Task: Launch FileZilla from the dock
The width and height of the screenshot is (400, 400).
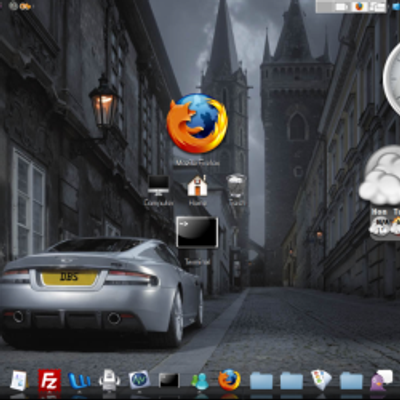Action: point(49,380)
